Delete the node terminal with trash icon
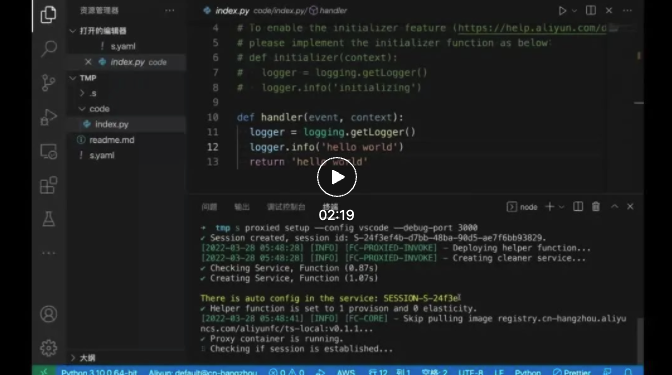672x375 pixels. pos(596,207)
